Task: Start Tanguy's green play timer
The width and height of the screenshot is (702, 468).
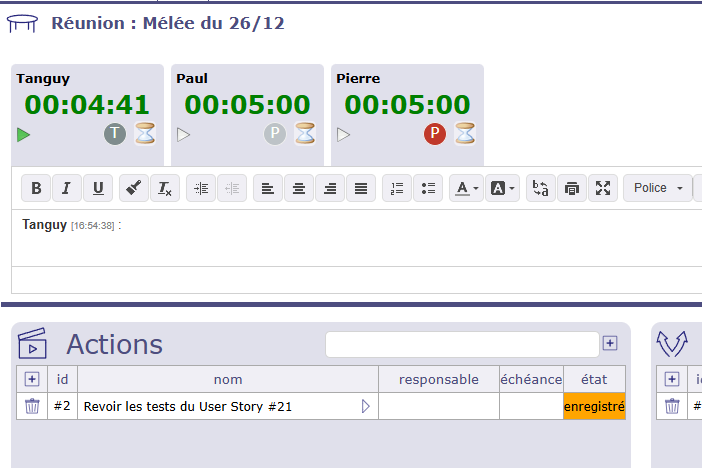Action: (24, 135)
